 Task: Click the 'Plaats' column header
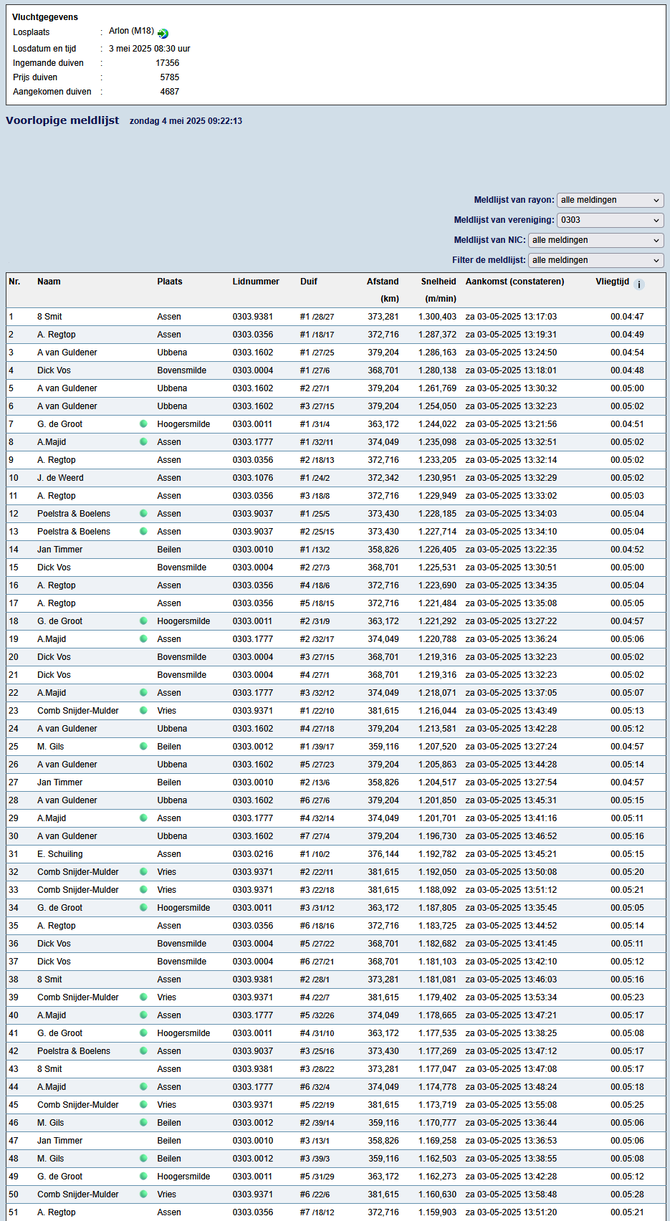[x=170, y=282]
